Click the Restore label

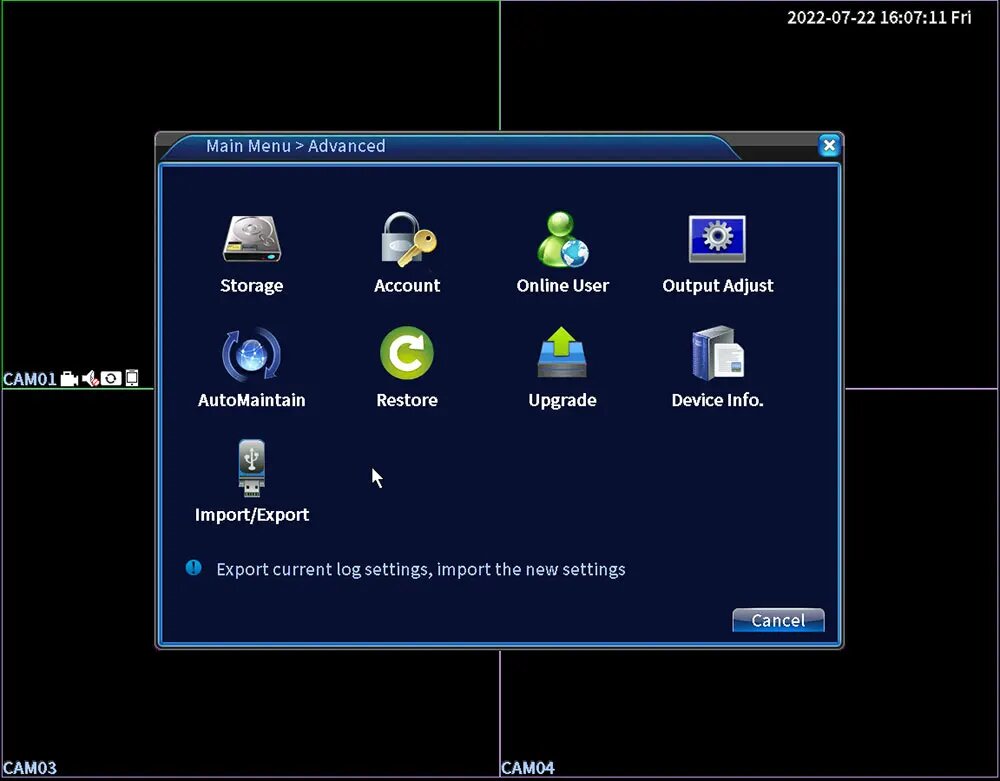407,400
